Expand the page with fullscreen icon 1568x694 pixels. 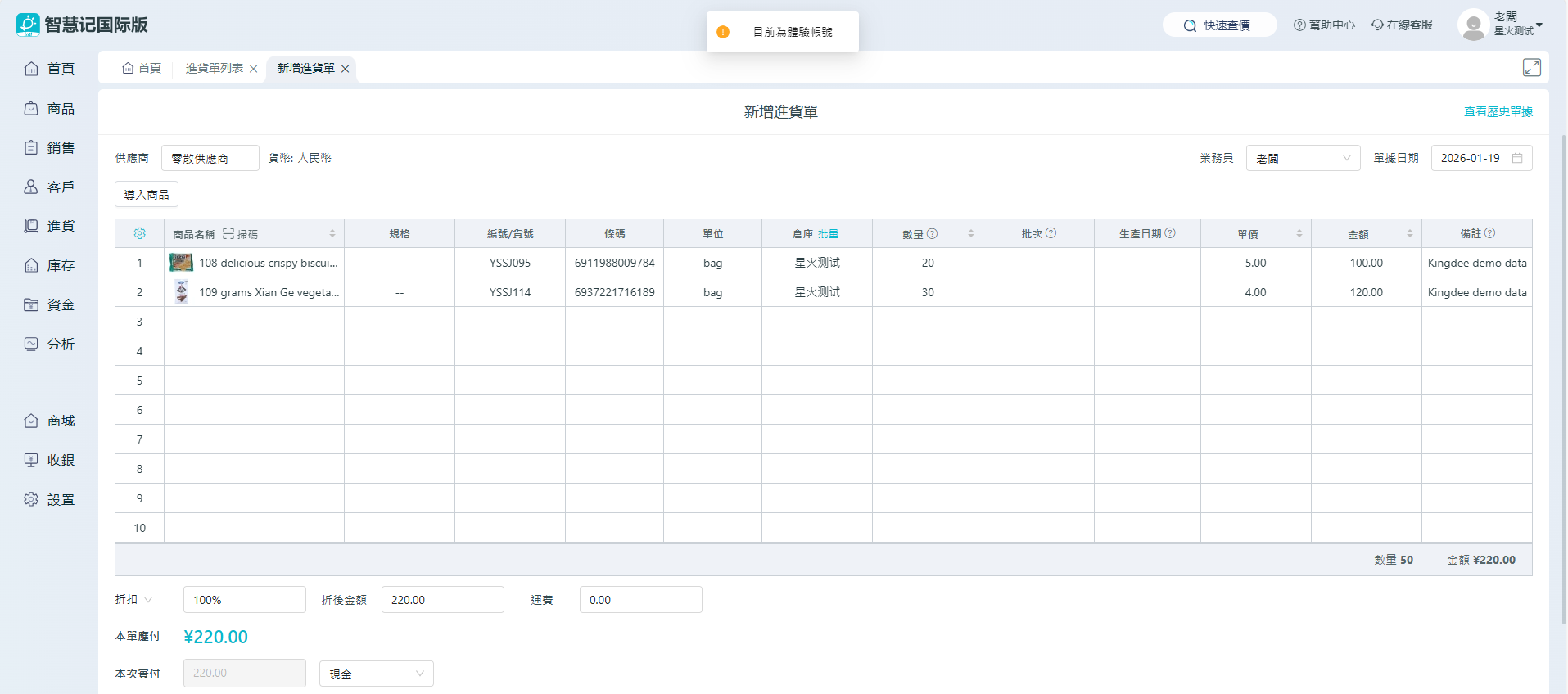click(x=1531, y=67)
